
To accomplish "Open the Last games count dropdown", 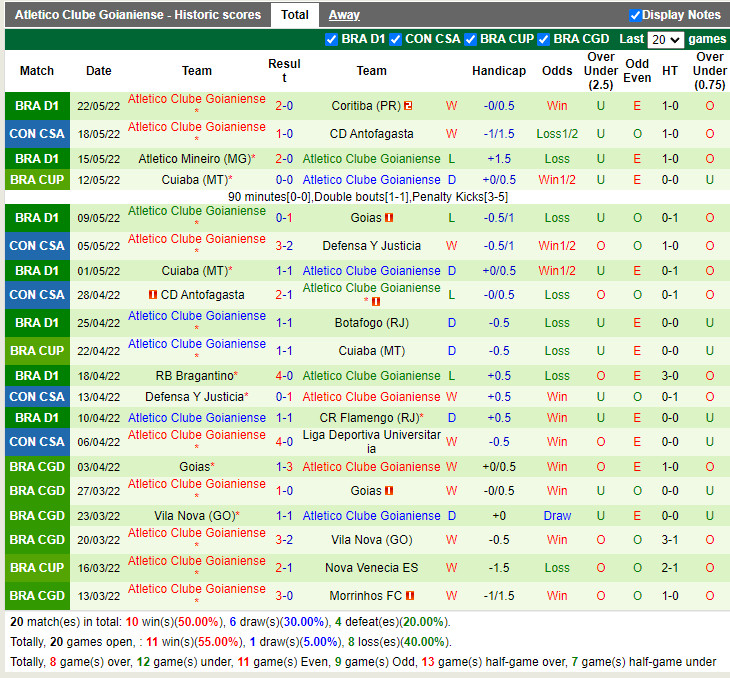I will (665, 40).
